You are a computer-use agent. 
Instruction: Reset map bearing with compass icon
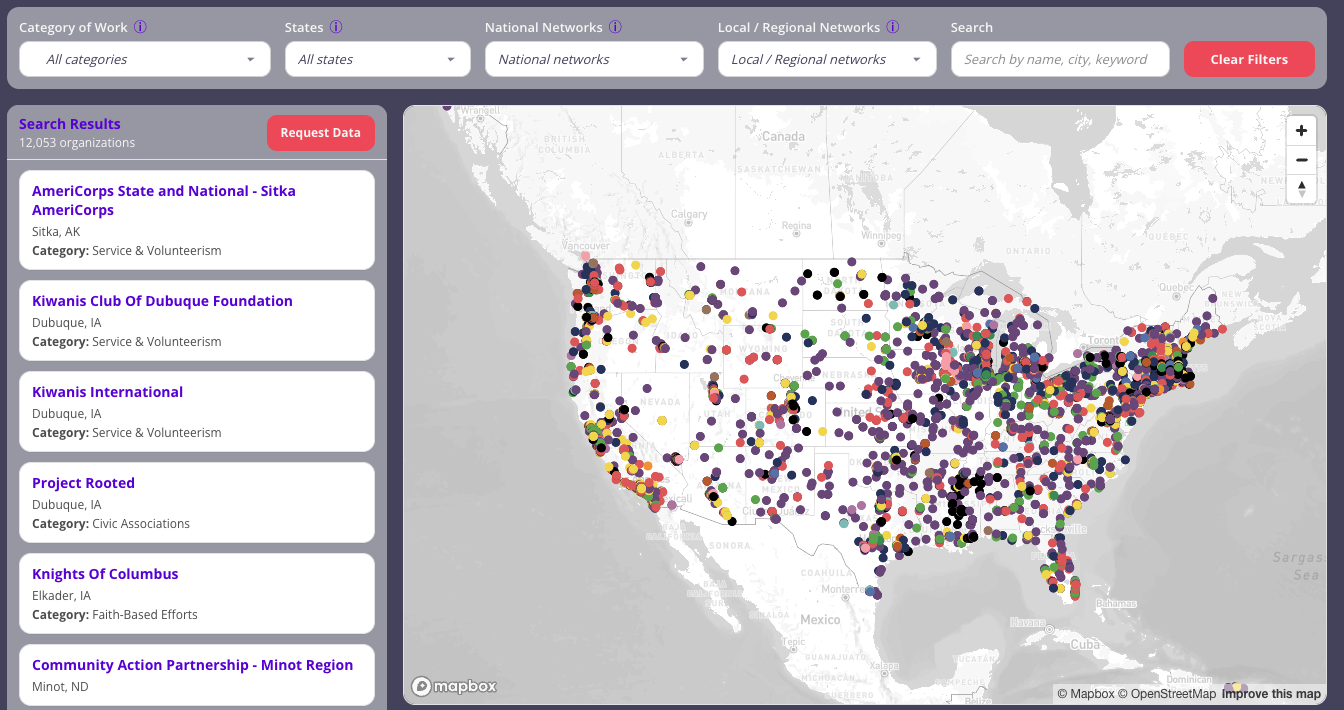click(1301, 188)
